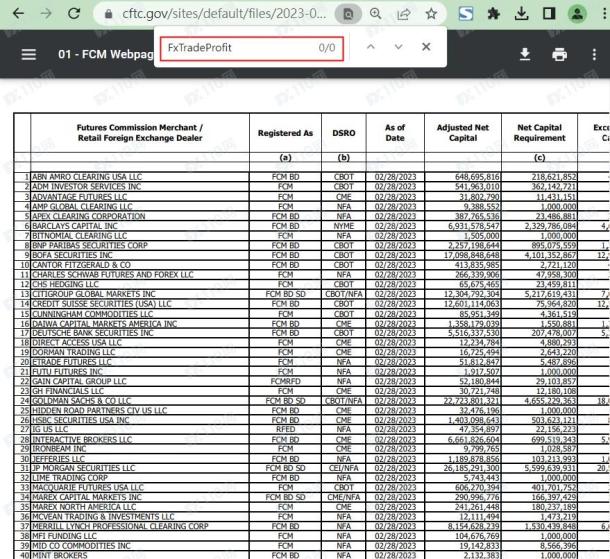This screenshot has width=610, height=559.
Task: Select FUTU FUTURES INC
Action: [67, 372]
